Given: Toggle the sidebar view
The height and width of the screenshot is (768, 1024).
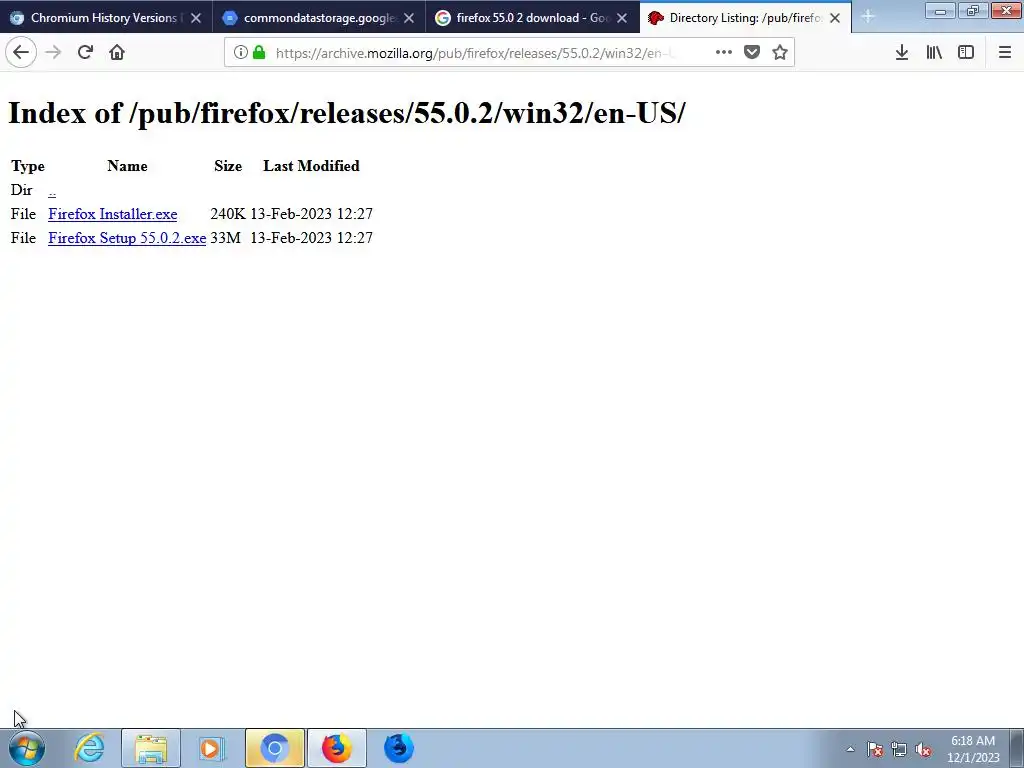Looking at the screenshot, I should 966,52.
